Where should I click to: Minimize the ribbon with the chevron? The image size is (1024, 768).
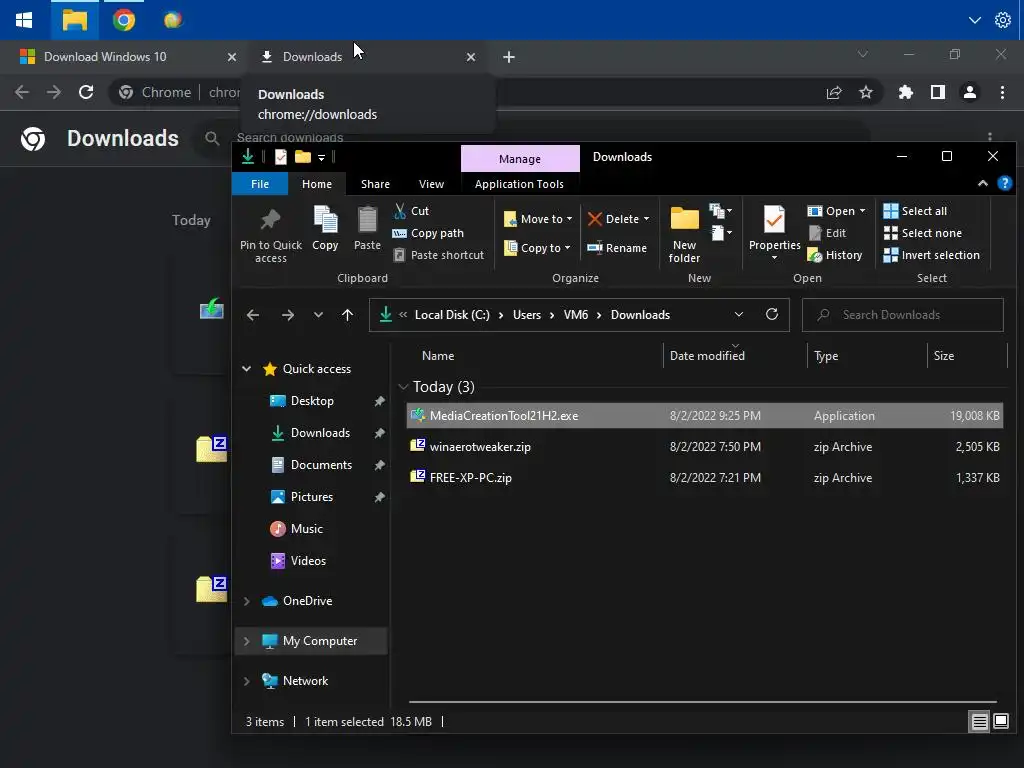[982, 184]
